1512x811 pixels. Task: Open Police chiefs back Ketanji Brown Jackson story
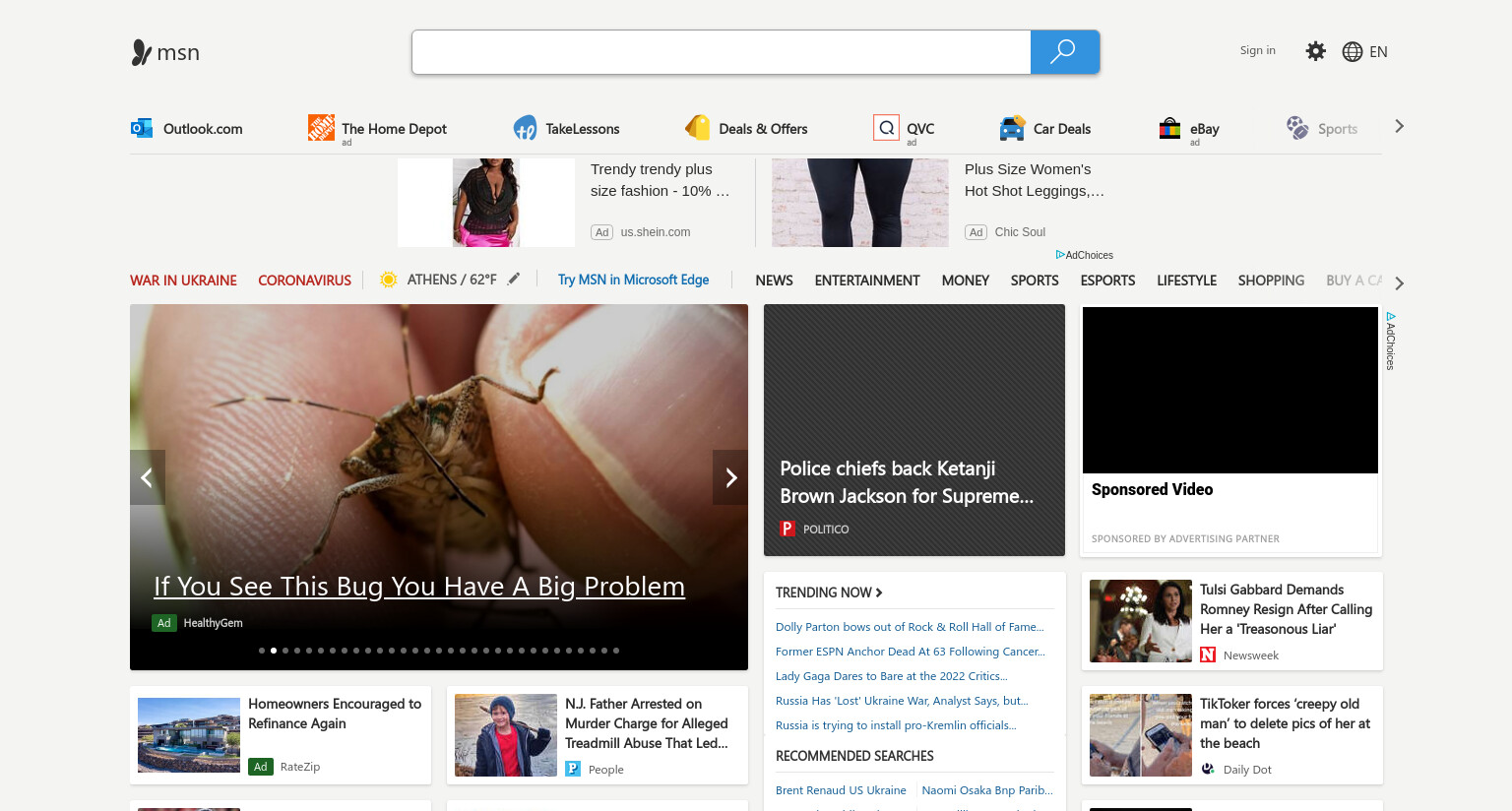pyautogui.click(x=907, y=482)
